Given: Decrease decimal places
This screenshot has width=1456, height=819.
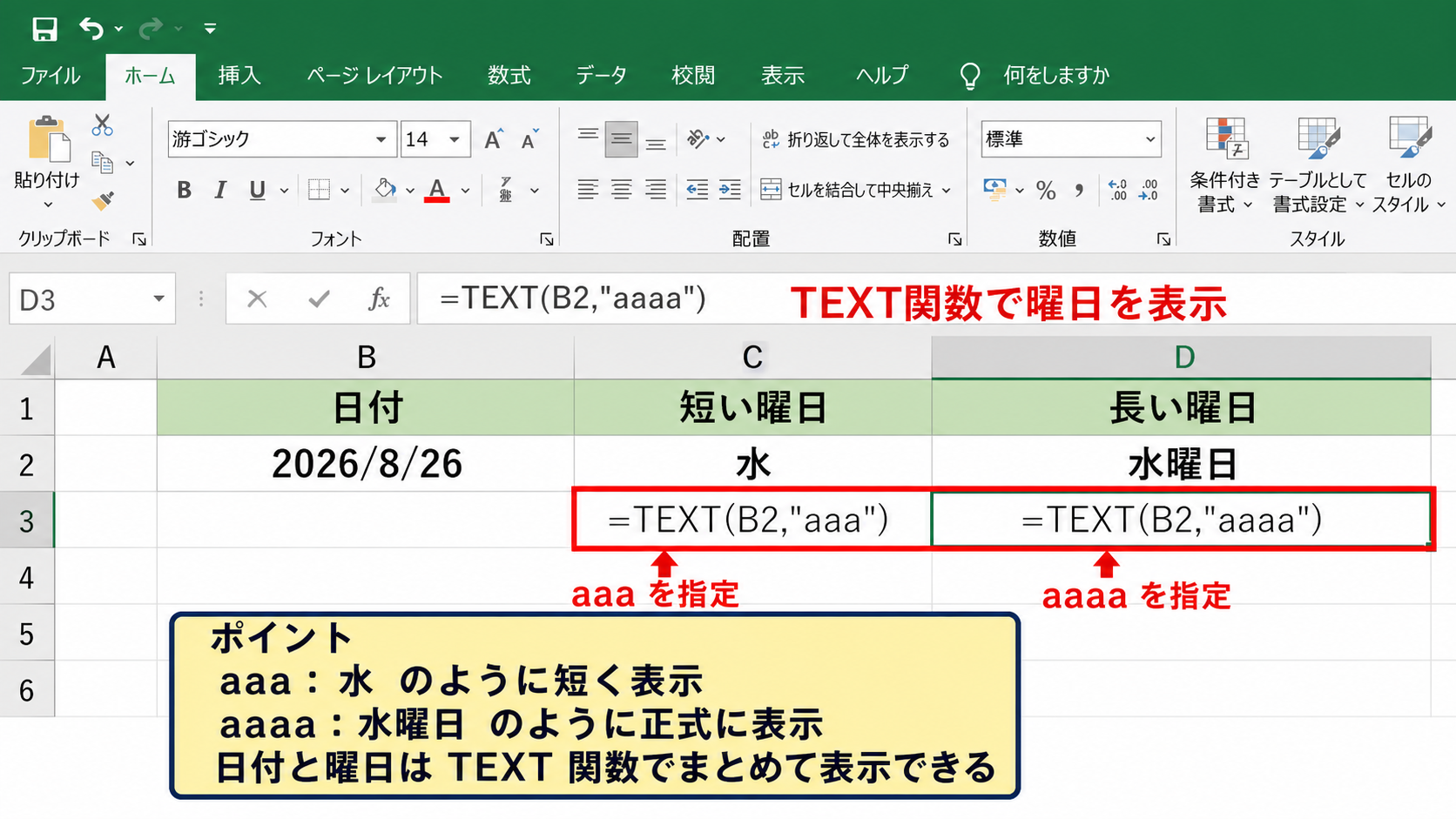Looking at the screenshot, I should [1149, 190].
